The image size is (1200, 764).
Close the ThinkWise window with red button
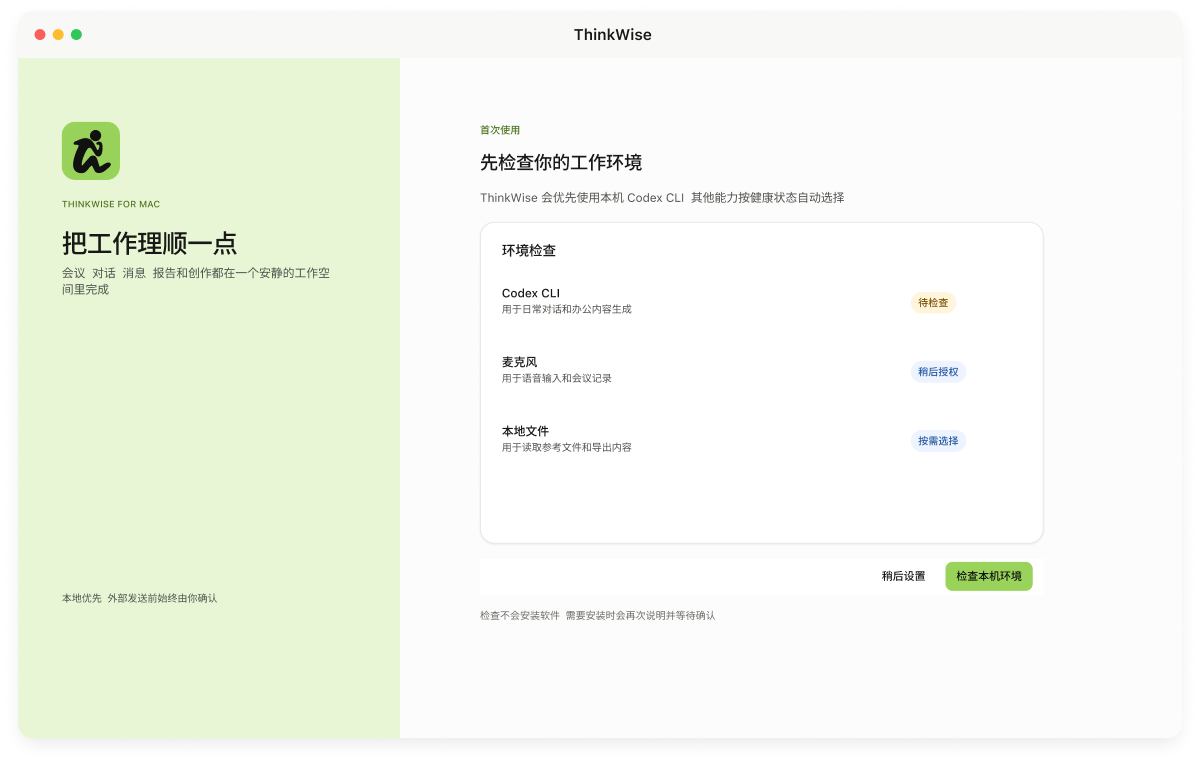(40, 34)
